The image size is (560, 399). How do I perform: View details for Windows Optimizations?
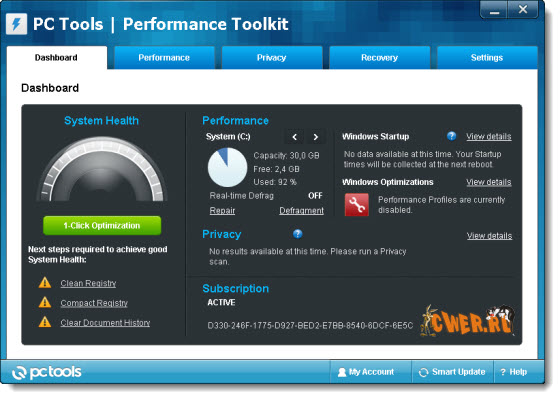[x=489, y=182]
